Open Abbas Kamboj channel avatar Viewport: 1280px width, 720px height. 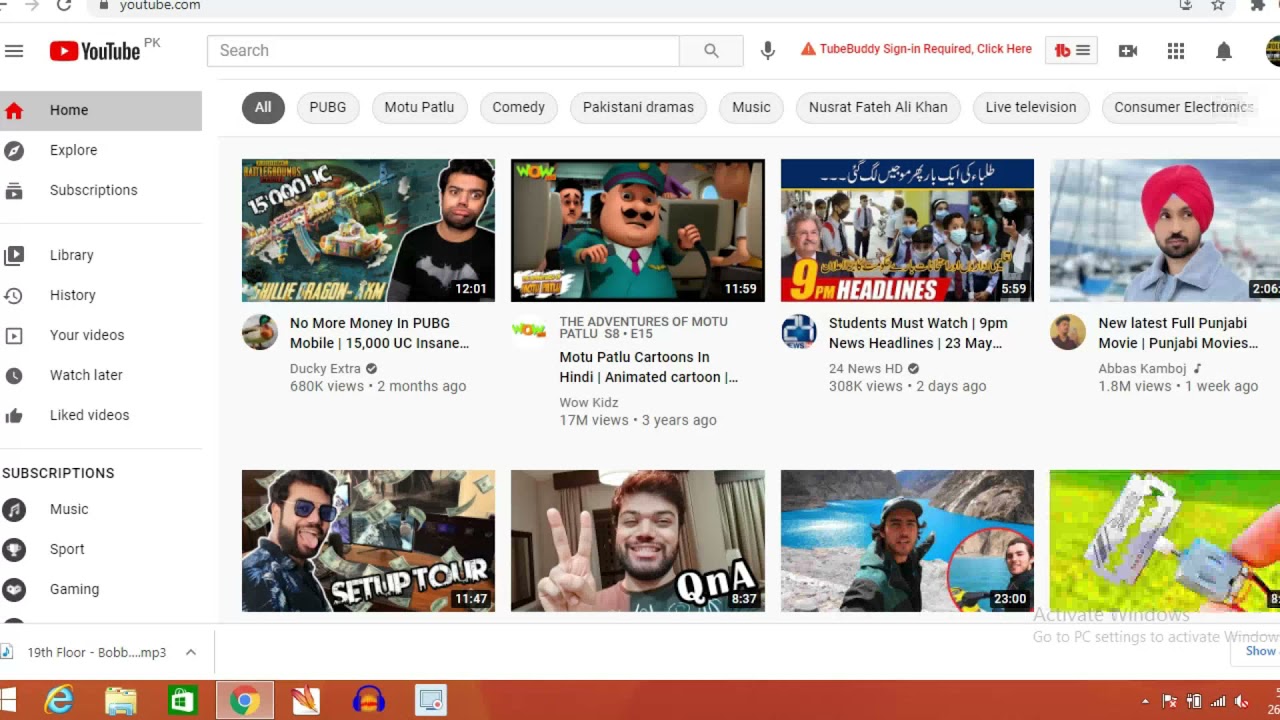1068,332
